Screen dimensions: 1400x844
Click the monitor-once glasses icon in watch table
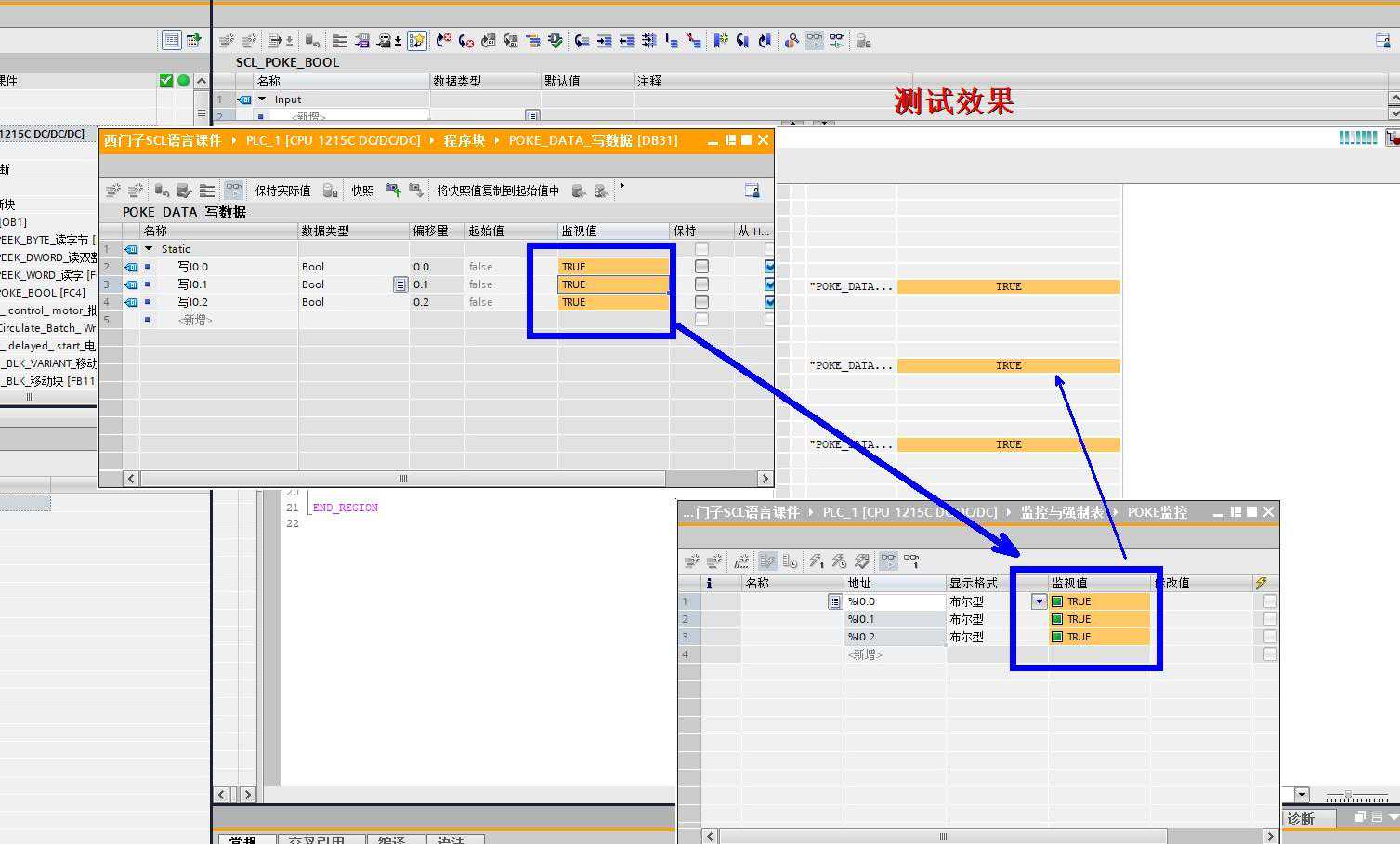point(911,560)
